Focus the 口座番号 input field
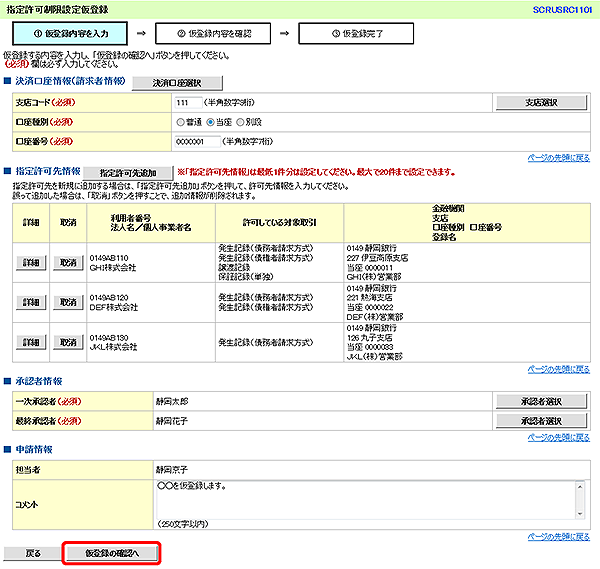The height and width of the screenshot is (569, 600). pyautogui.click(x=197, y=142)
